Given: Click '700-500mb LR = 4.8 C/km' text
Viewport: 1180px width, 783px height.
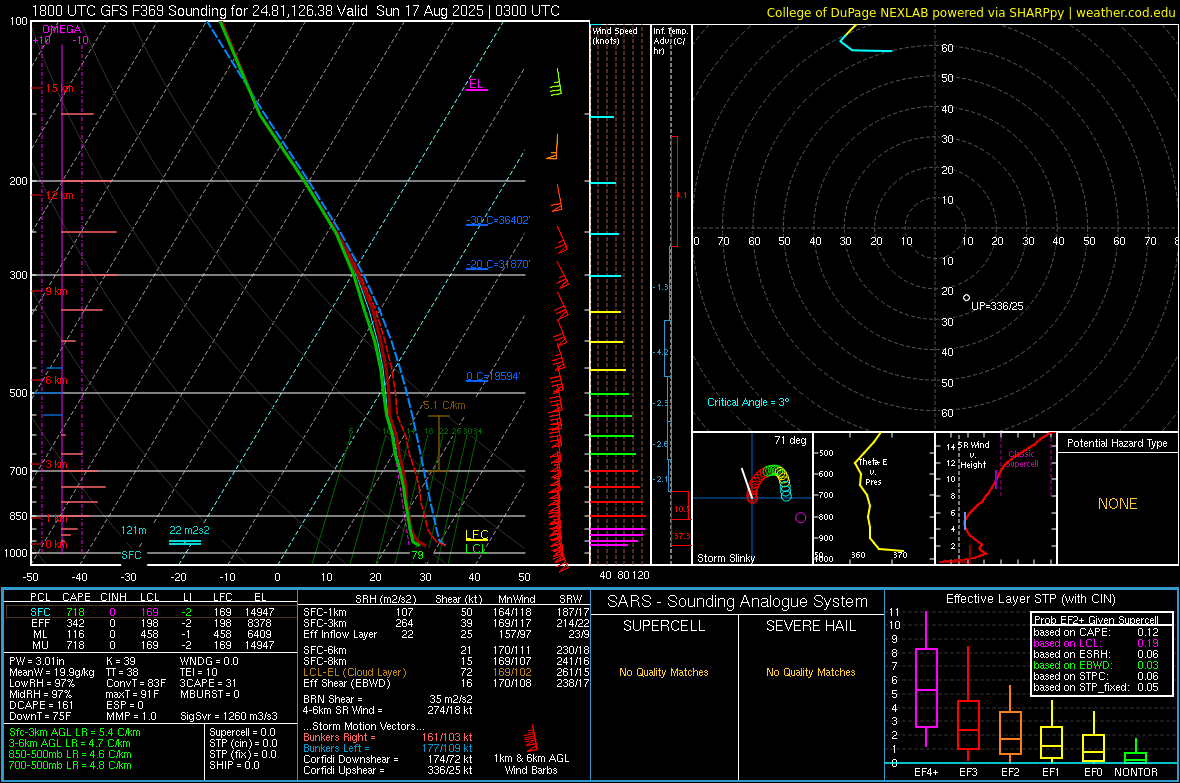Looking at the screenshot, I should point(70,765).
